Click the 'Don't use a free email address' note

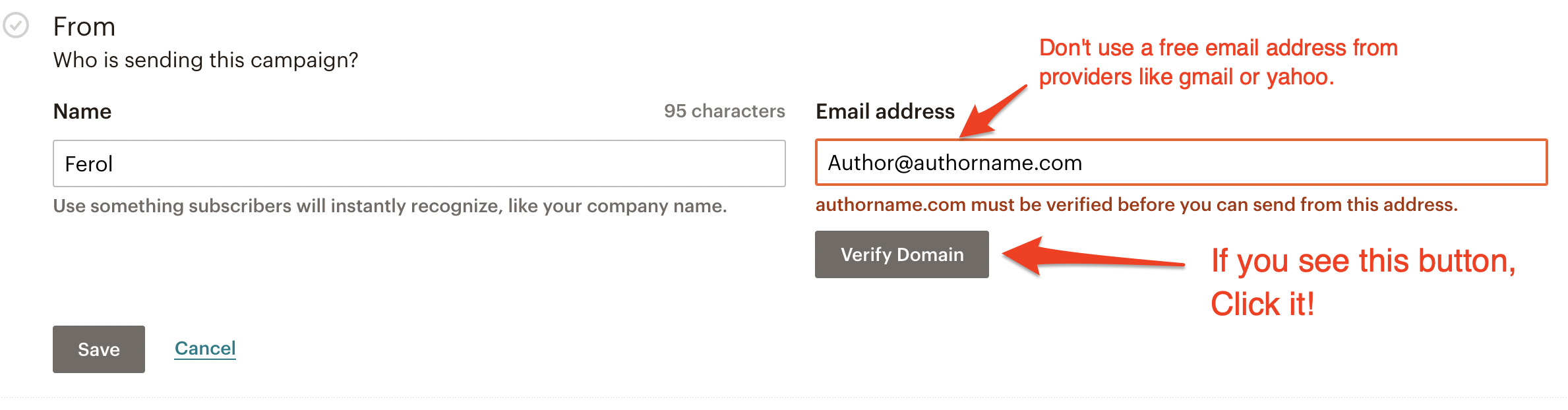click(1219, 47)
